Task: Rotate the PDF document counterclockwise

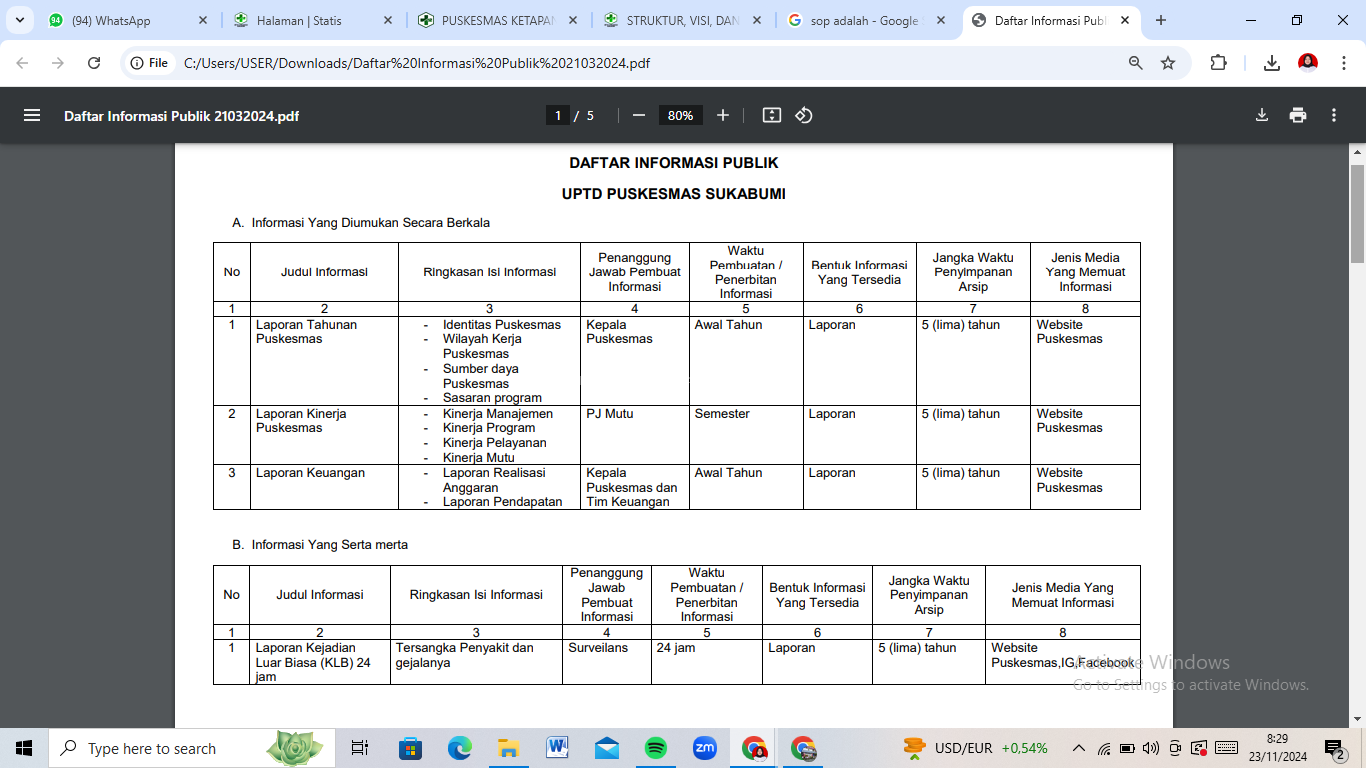Action: click(x=804, y=115)
